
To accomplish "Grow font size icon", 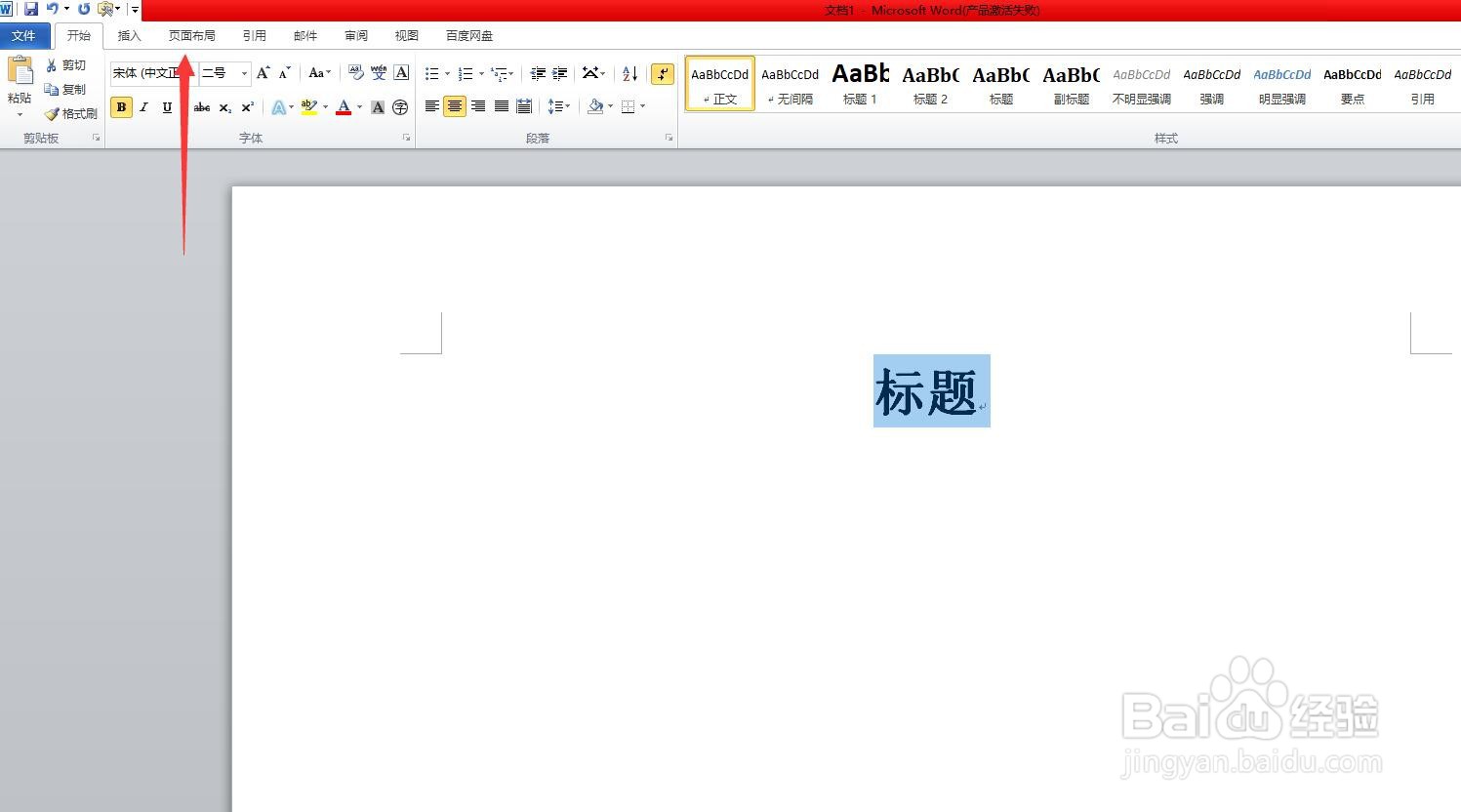I will (x=264, y=73).
